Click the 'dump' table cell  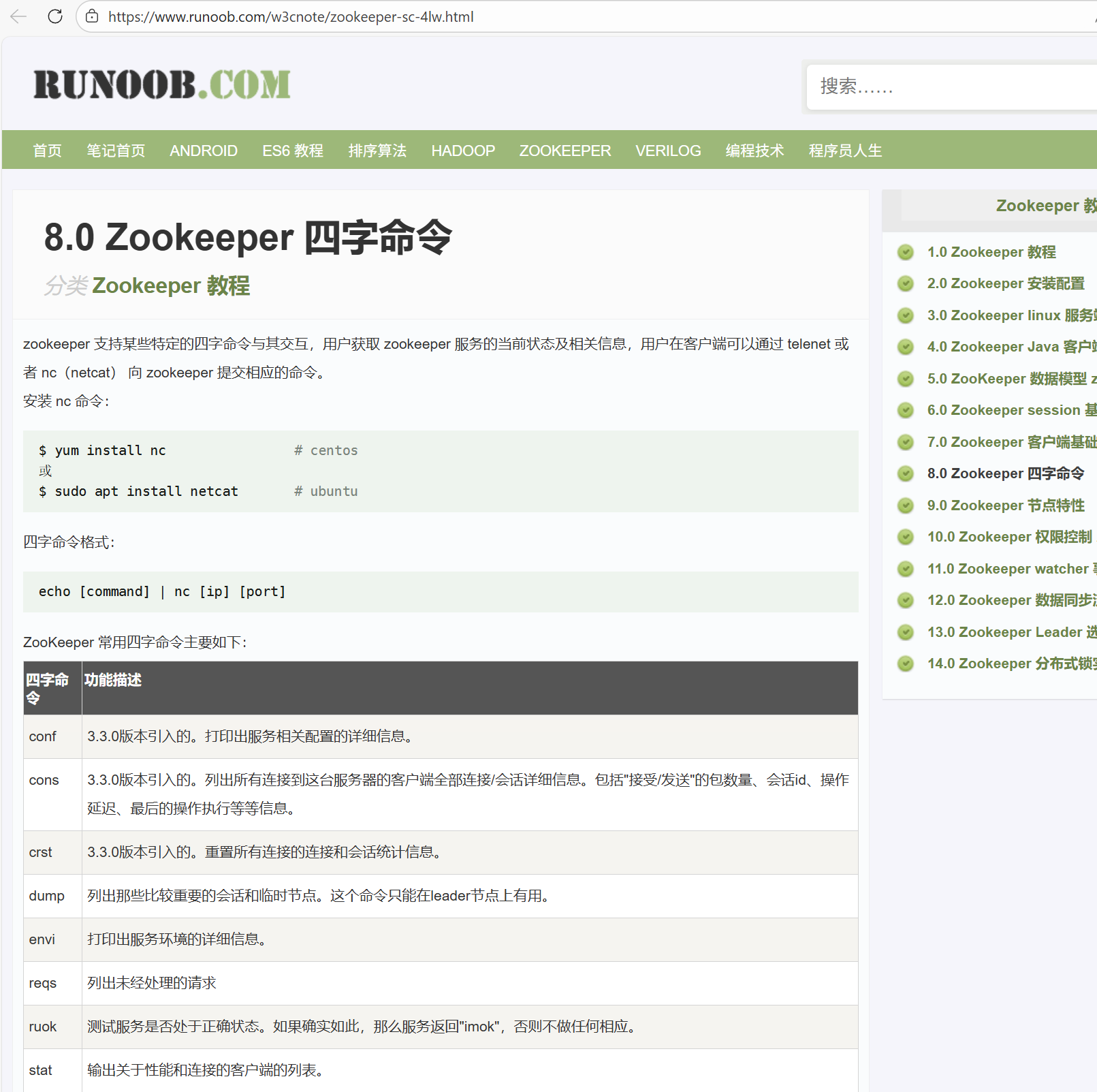coord(52,896)
